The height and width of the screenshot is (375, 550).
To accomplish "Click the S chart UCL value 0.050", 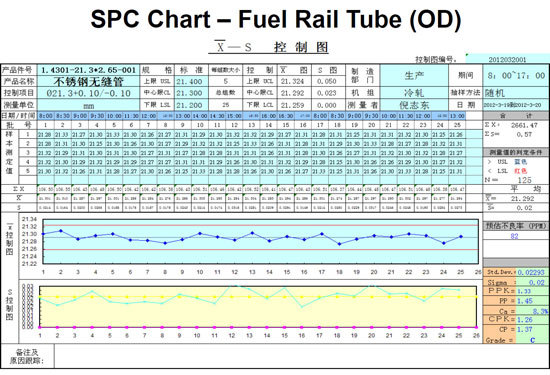I will click(328, 81).
